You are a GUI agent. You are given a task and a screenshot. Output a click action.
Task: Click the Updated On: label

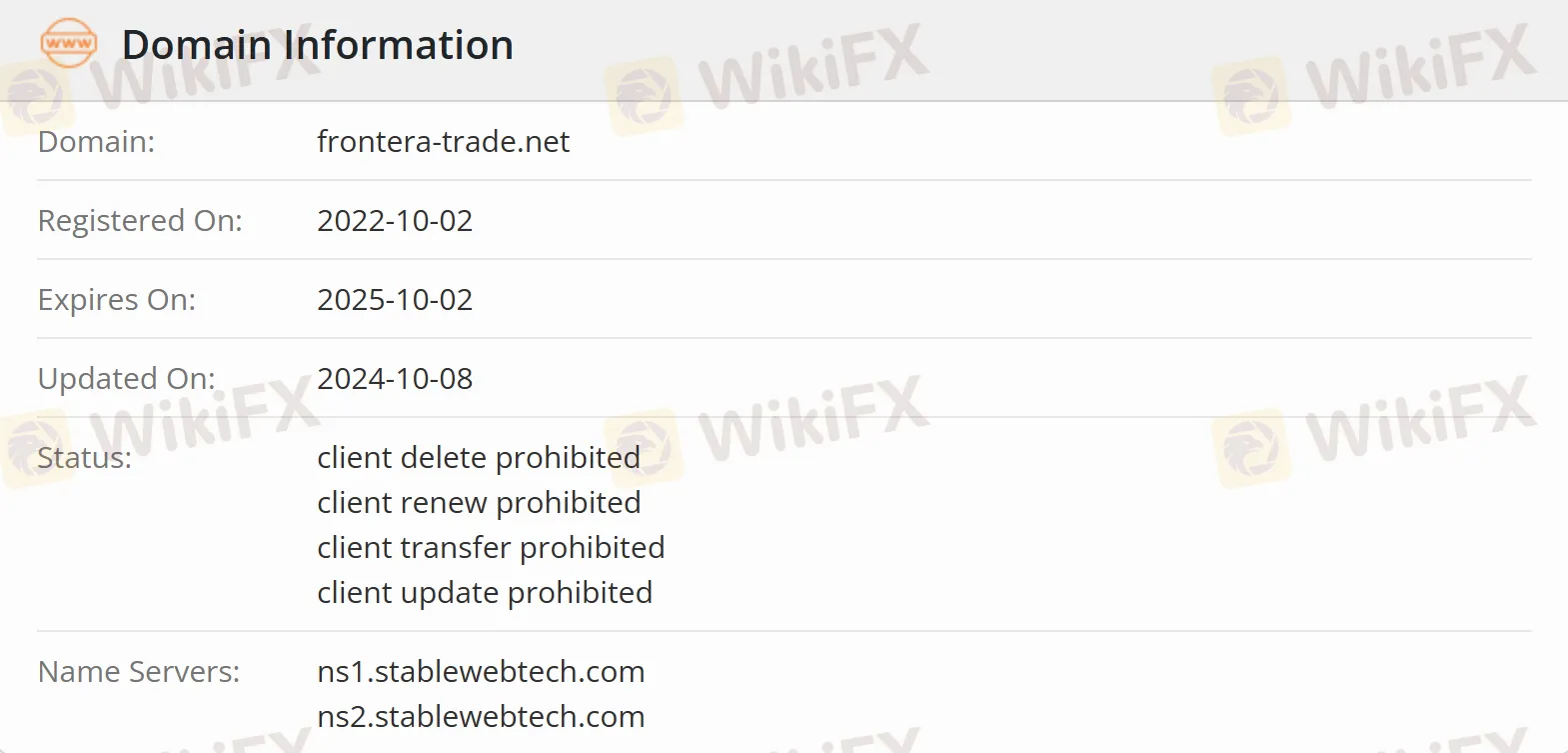(126, 379)
